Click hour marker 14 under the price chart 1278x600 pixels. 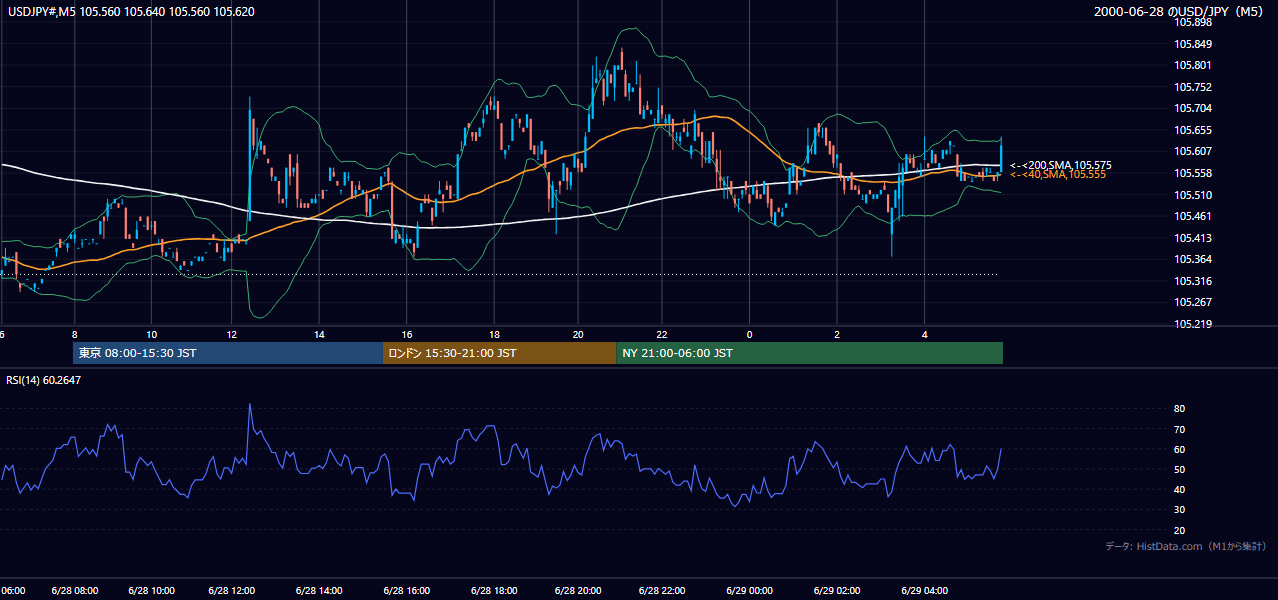point(319,335)
